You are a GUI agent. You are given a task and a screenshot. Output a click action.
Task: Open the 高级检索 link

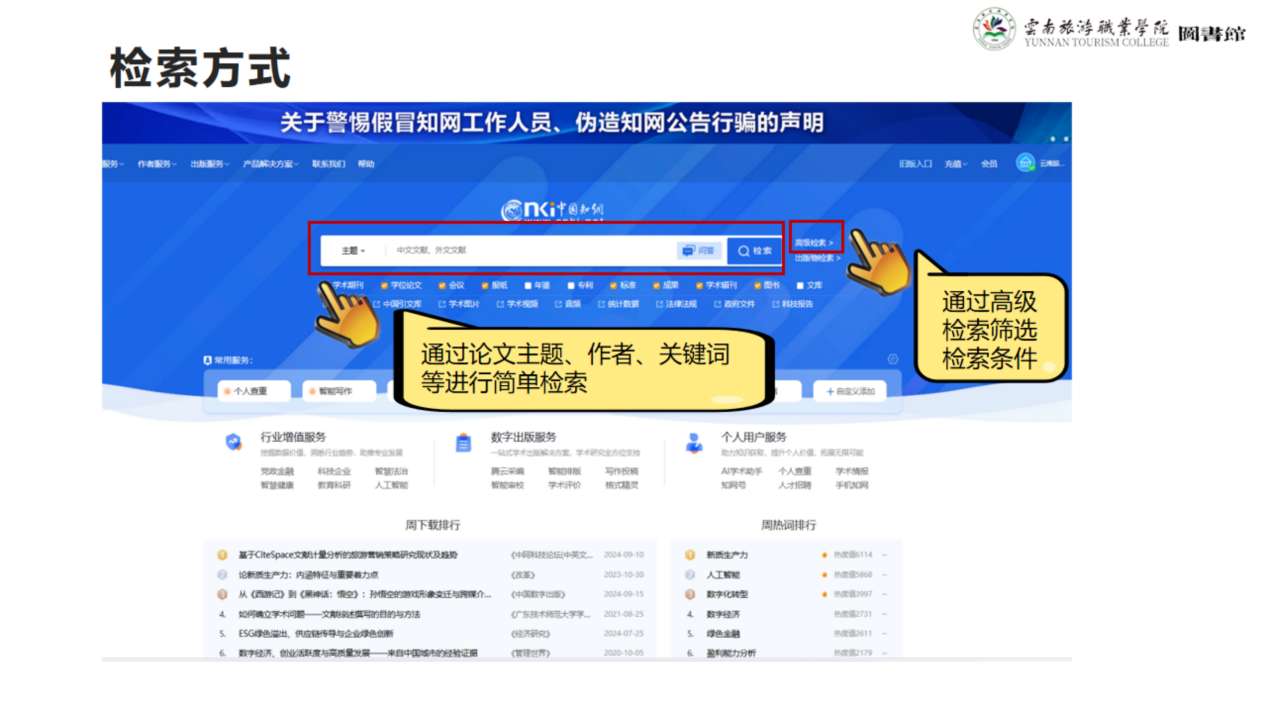[x=814, y=242]
